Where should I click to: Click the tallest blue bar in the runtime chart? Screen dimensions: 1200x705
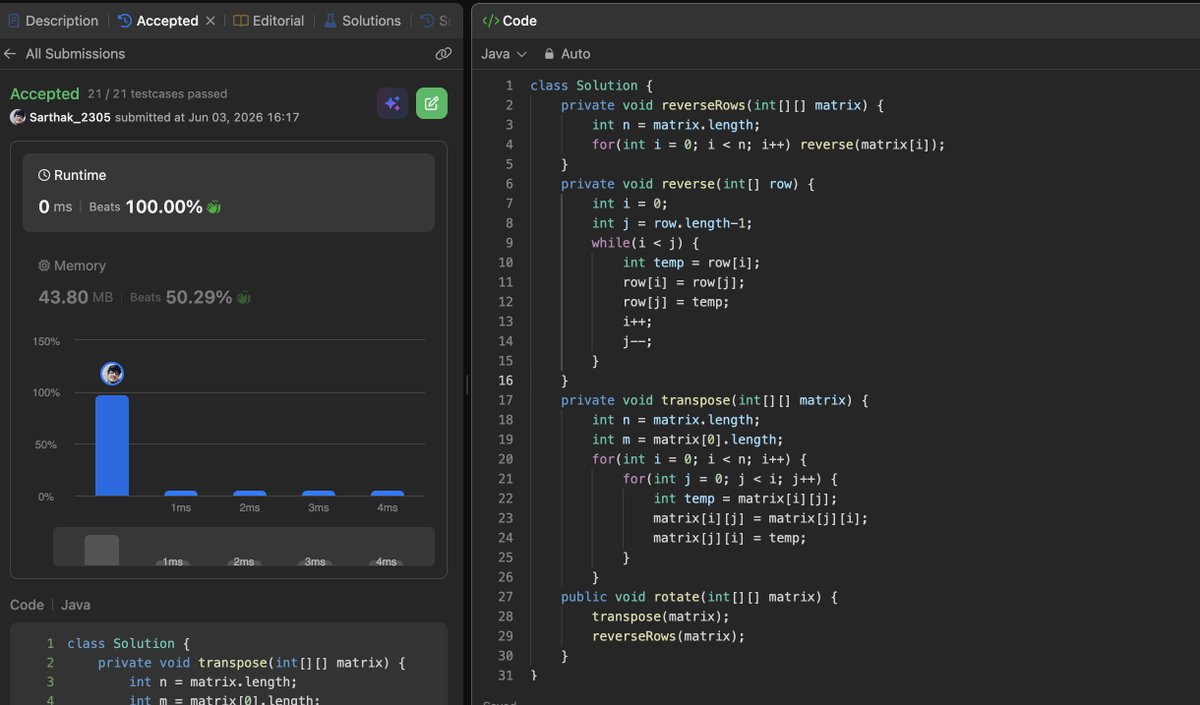pyautogui.click(x=112, y=445)
